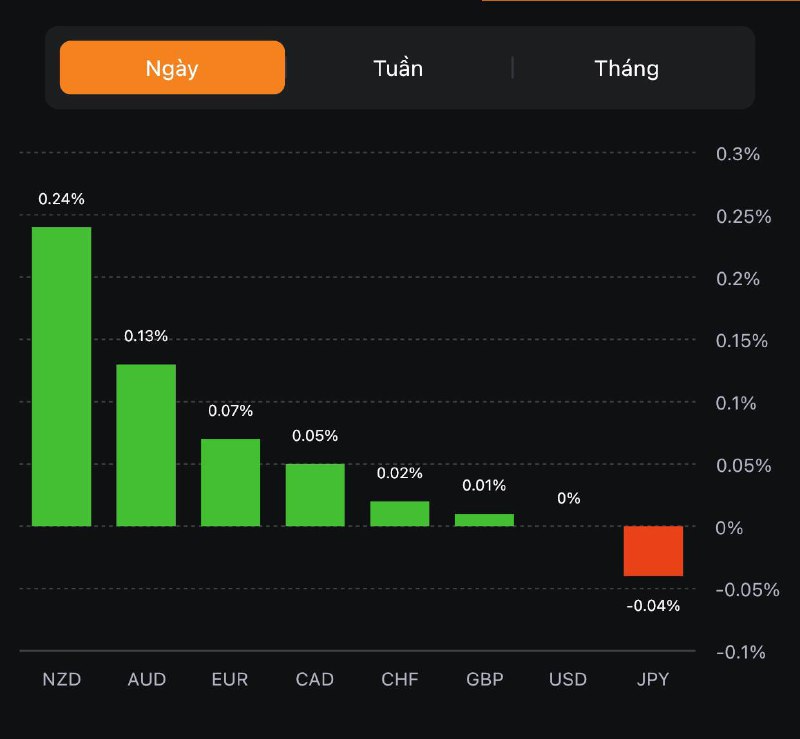
Task: Select the JPY currency axis label
Action: pyautogui.click(x=653, y=680)
